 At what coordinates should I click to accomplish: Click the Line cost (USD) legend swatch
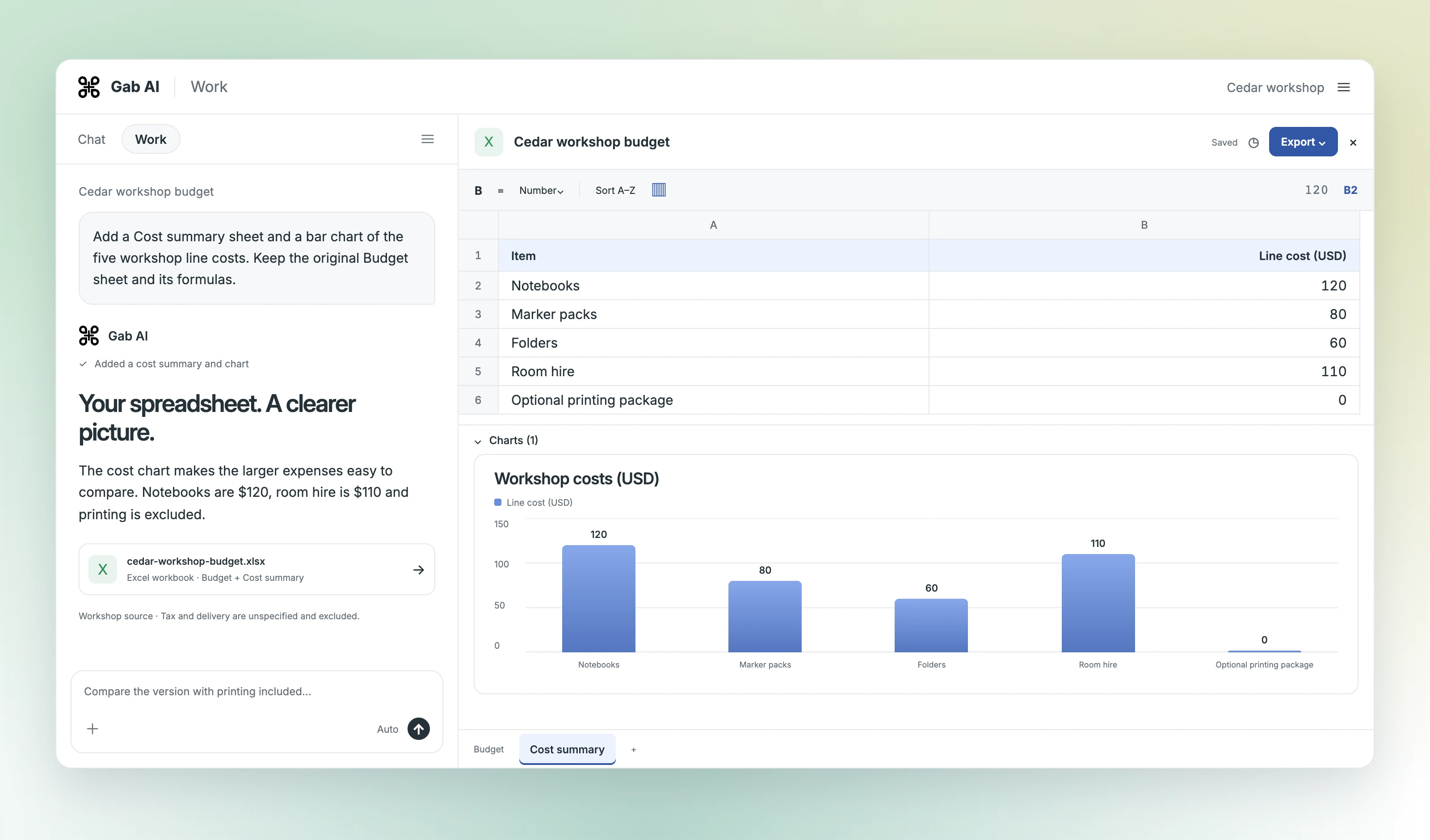coord(498,502)
